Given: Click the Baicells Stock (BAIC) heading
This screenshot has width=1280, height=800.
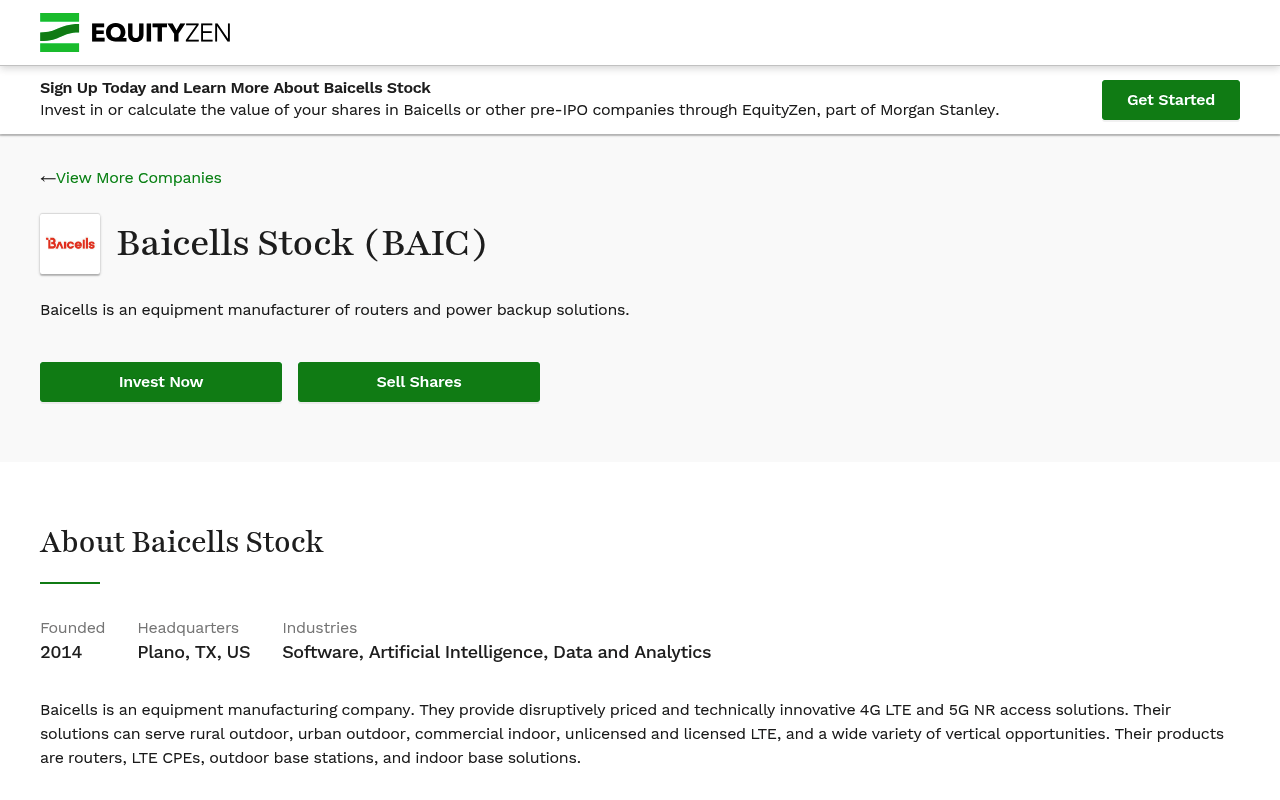Looking at the screenshot, I should pyautogui.click(x=302, y=244).
